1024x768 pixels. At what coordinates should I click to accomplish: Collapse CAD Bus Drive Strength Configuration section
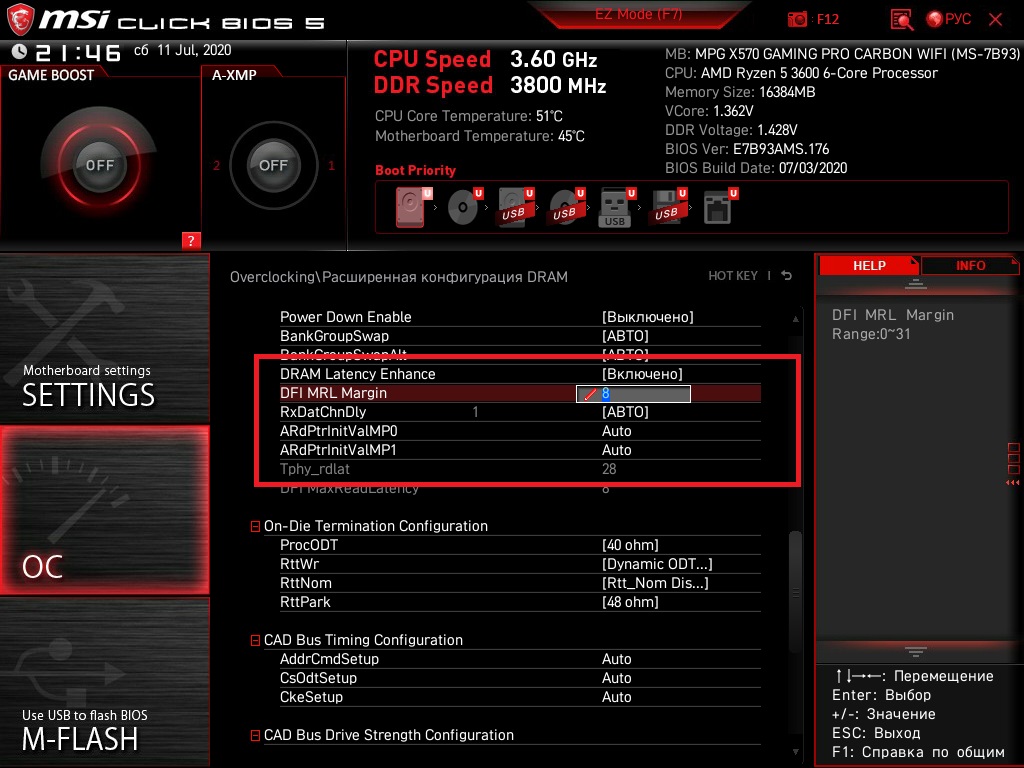[255, 735]
